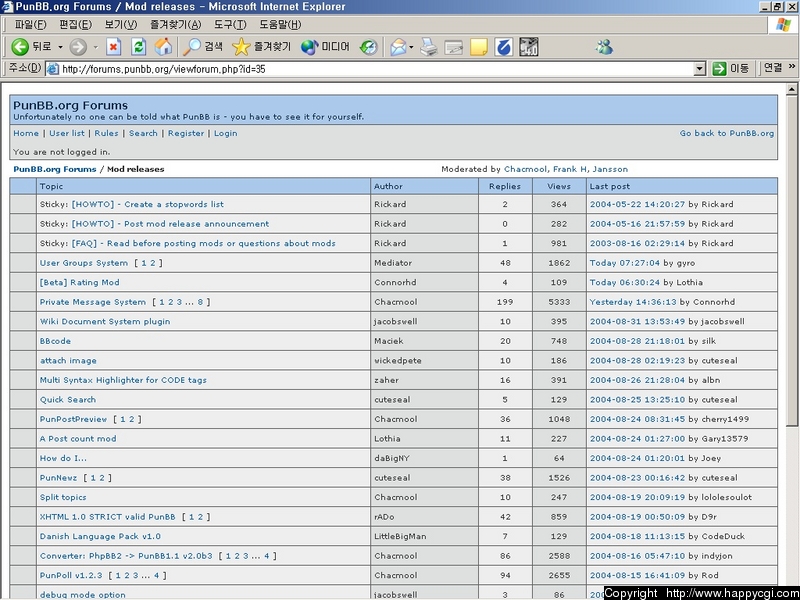Open the Multi Syntax Highlighter for CODE tags topic
The width and height of the screenshot is (800, 600).
click(x=123, y=380)
